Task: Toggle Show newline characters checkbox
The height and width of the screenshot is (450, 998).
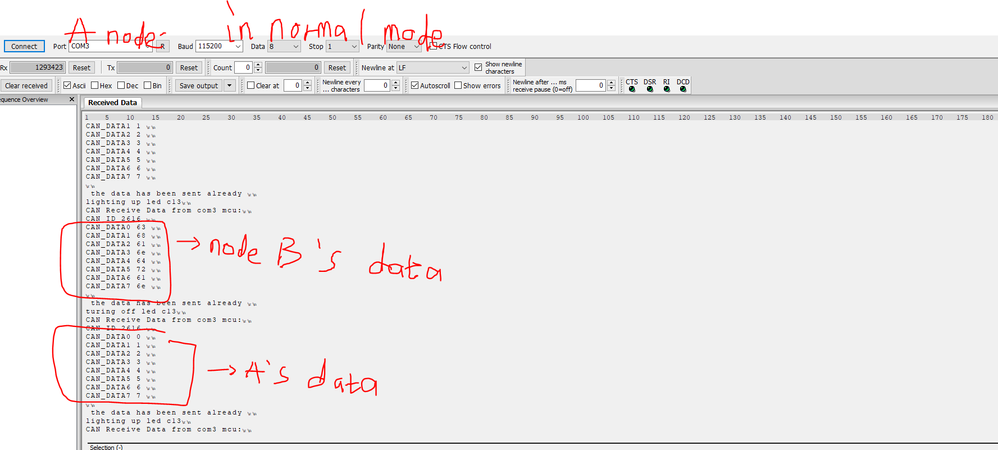Action: 478,67
